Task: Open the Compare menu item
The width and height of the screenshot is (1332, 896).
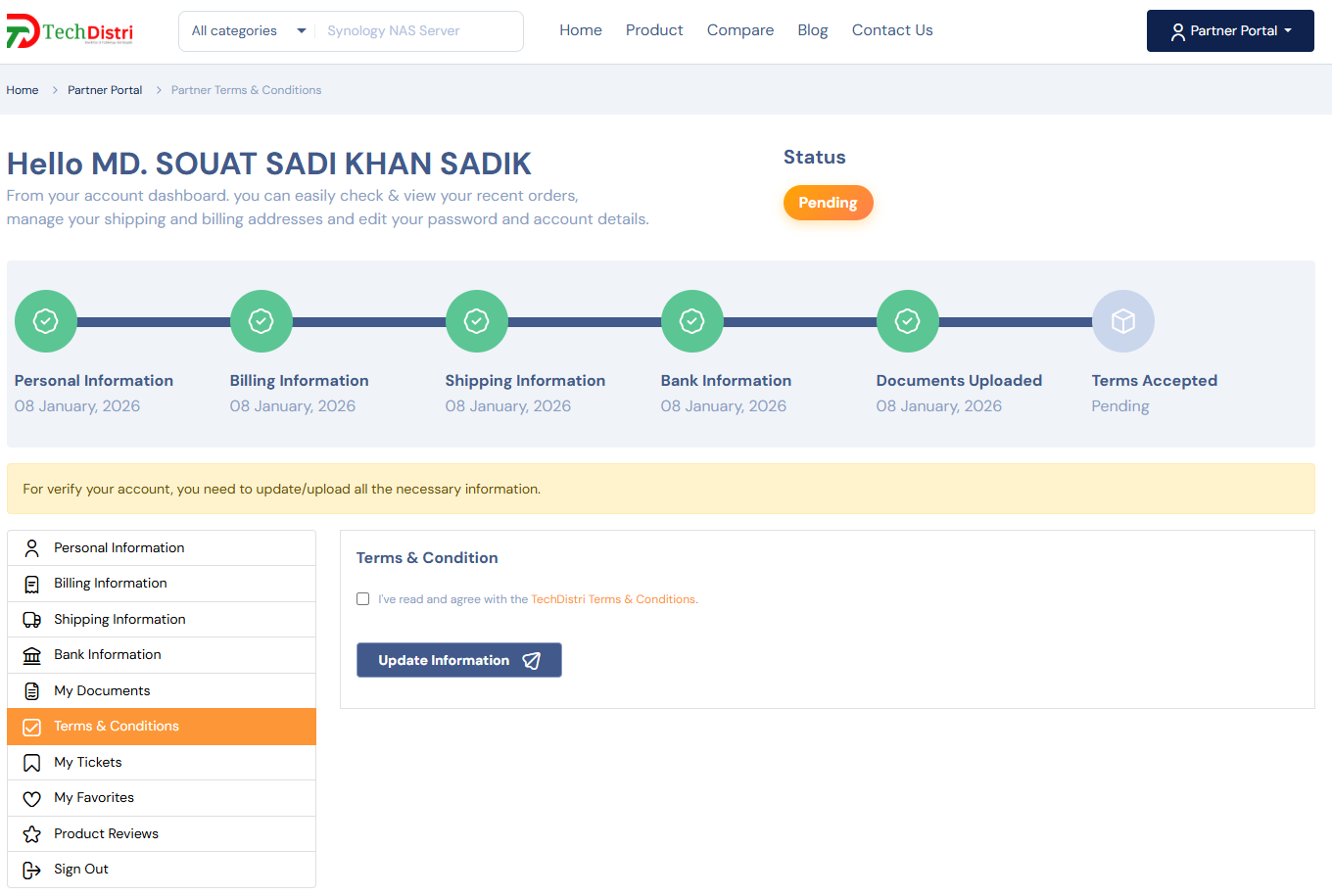Action: [x=739, y=30]
